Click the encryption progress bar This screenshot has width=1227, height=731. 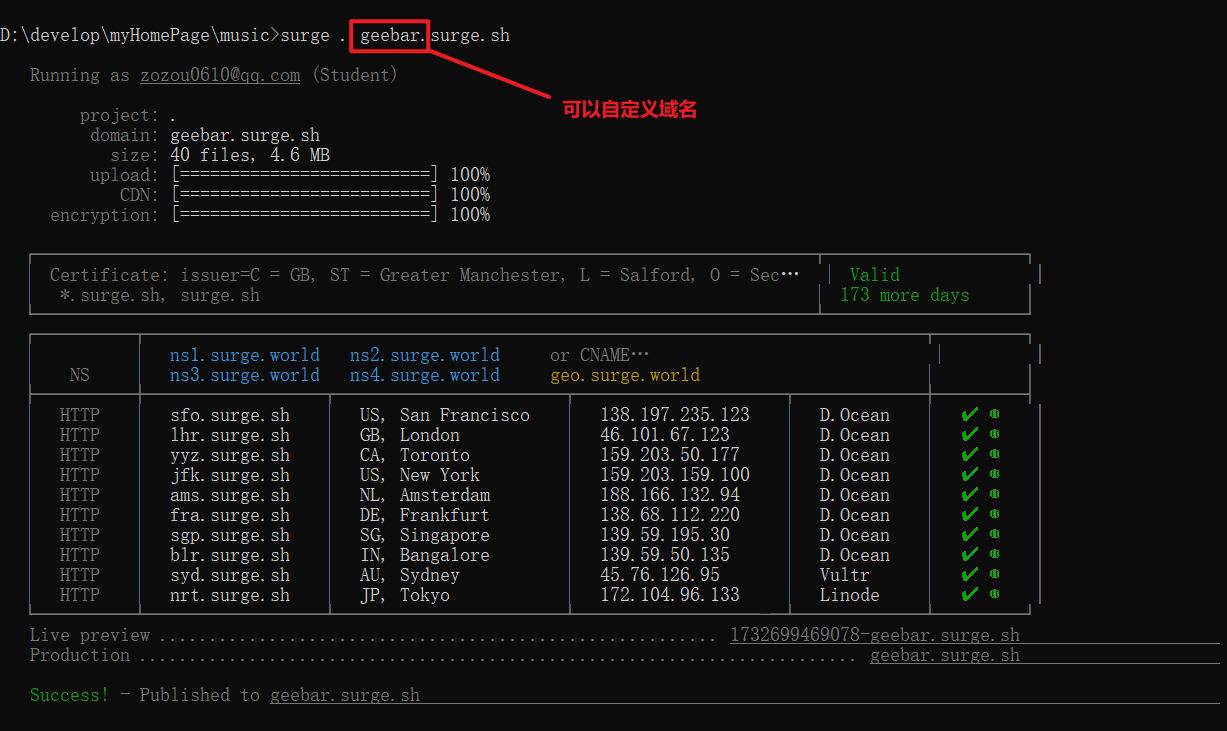[305, 215]
